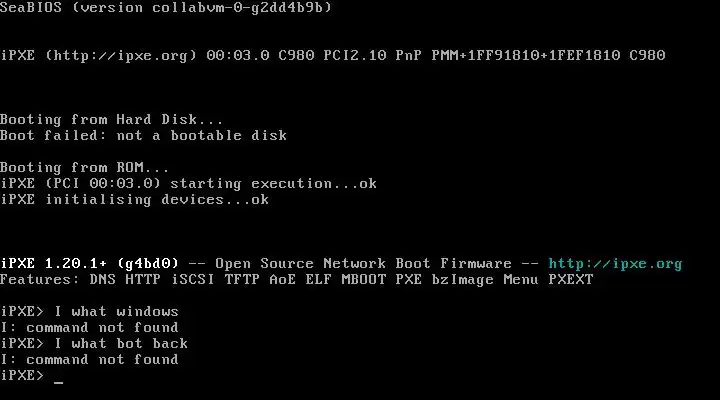Click the 'Features:' label
Screen dimensions: 720x400
39,280
